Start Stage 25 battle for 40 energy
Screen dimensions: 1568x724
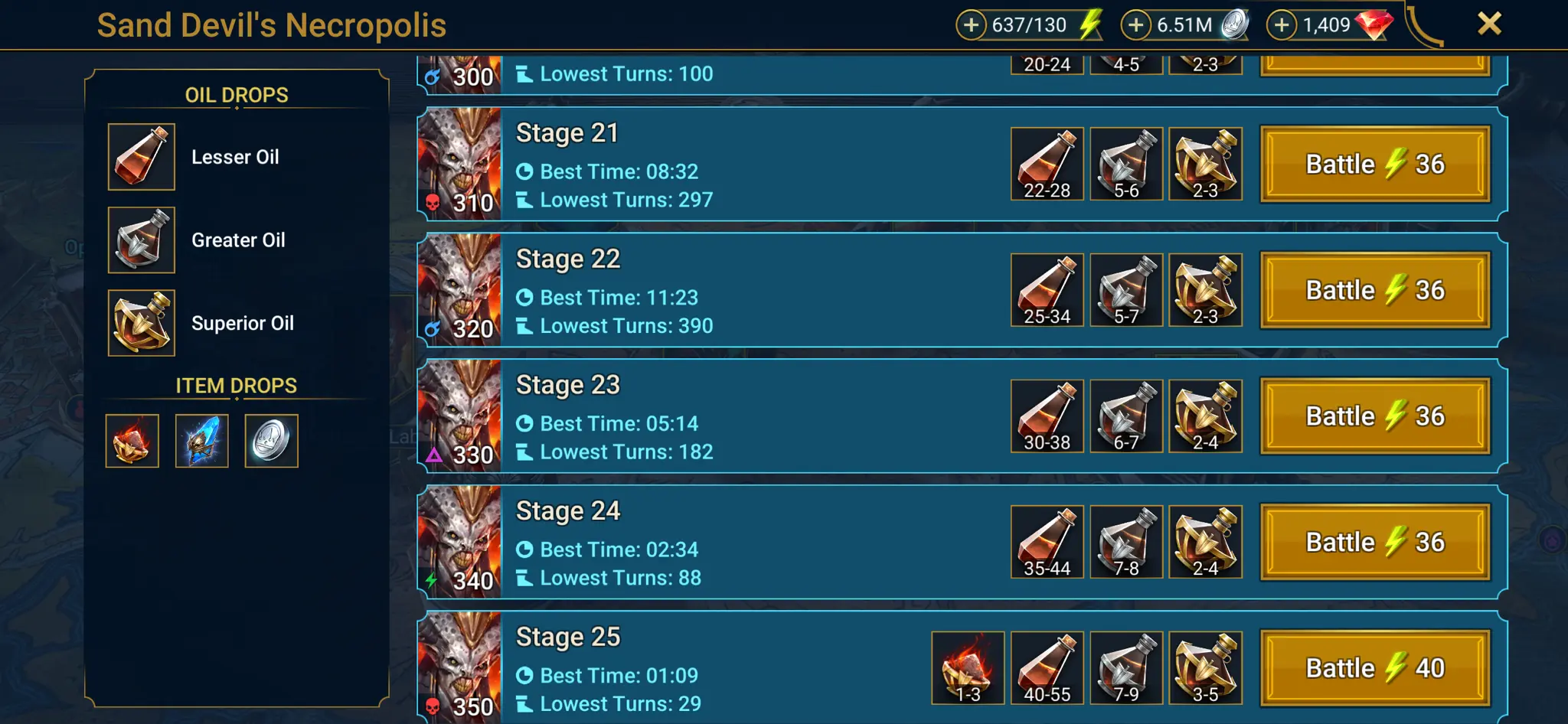(x=1375, y=668)
